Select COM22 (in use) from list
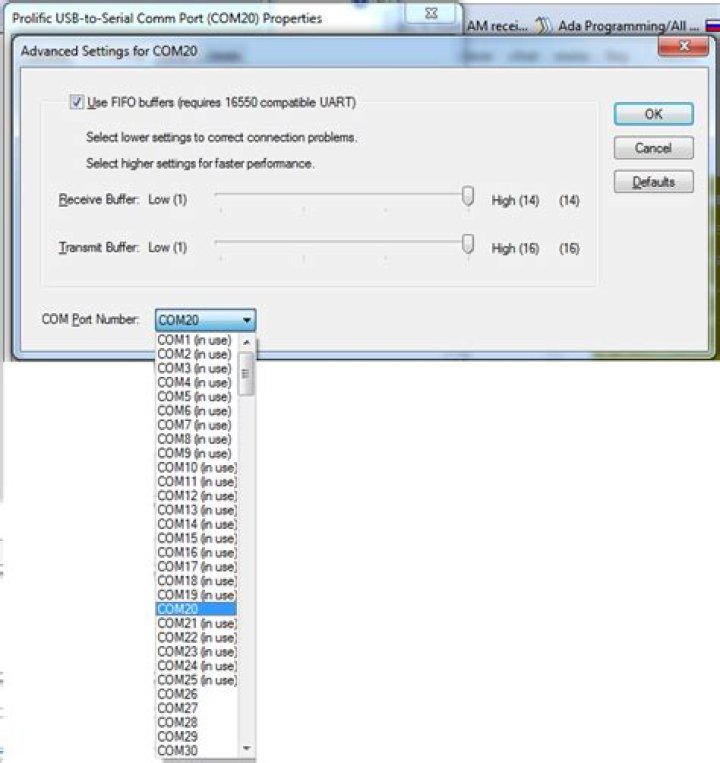The image size is (720, 763). click(x=197, y=637)
